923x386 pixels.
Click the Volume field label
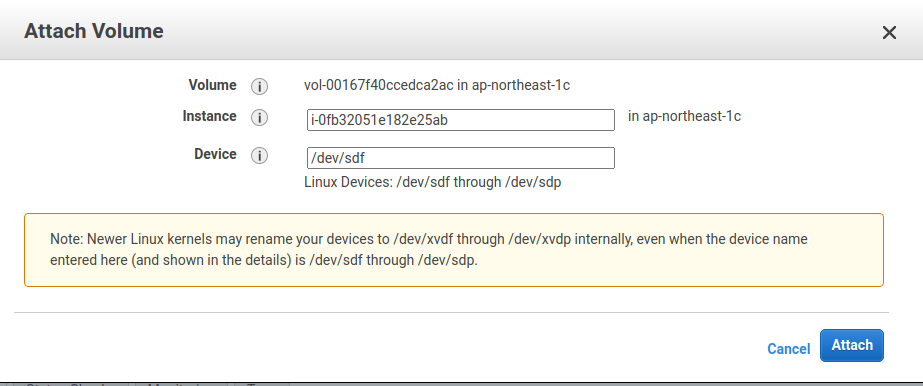coord(213,85)
